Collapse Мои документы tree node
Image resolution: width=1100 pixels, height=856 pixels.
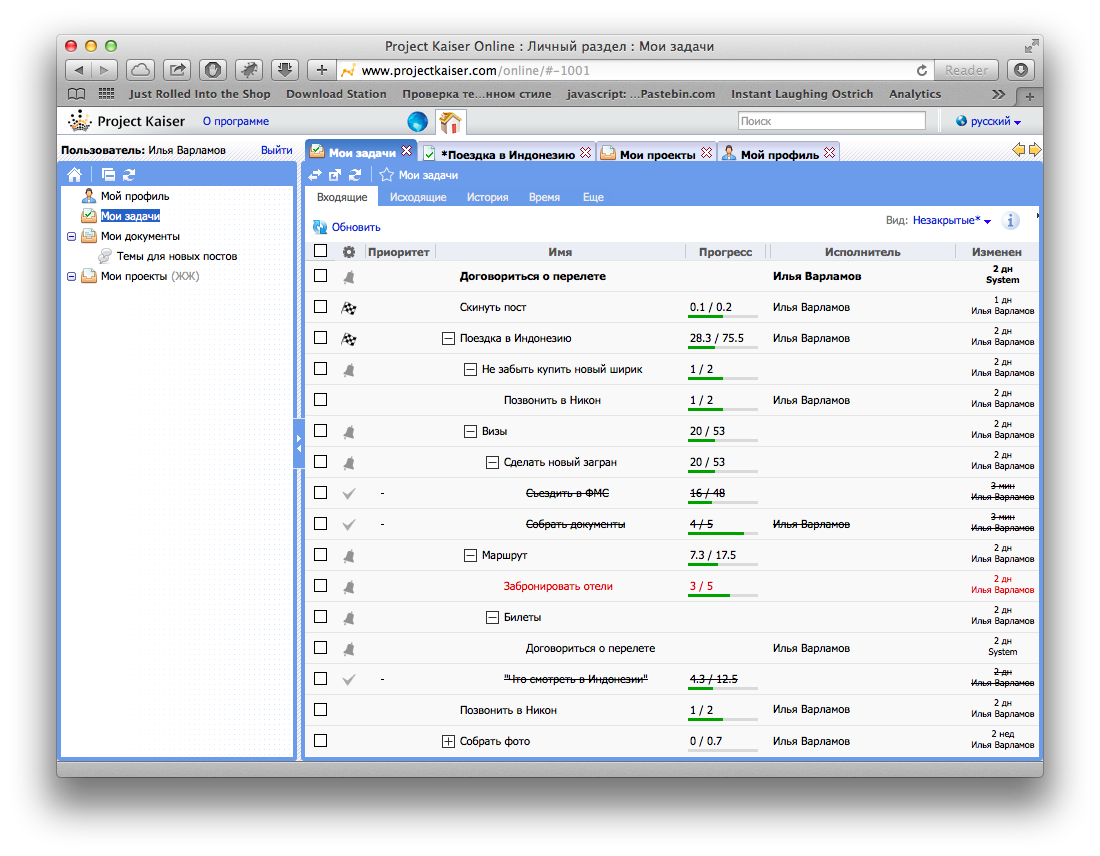coord(72,236)
